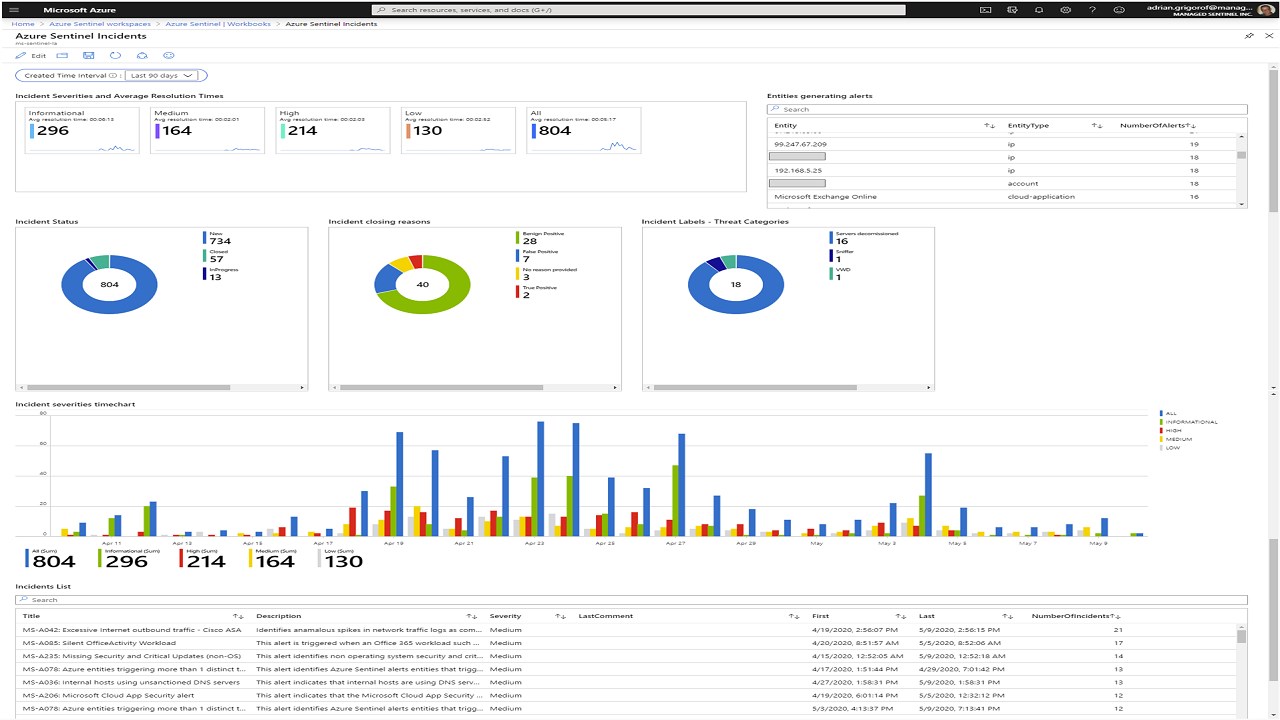1280x720 pixels.
Task: Open the Azure portal hamburger menu
Action: pos(14,9)
